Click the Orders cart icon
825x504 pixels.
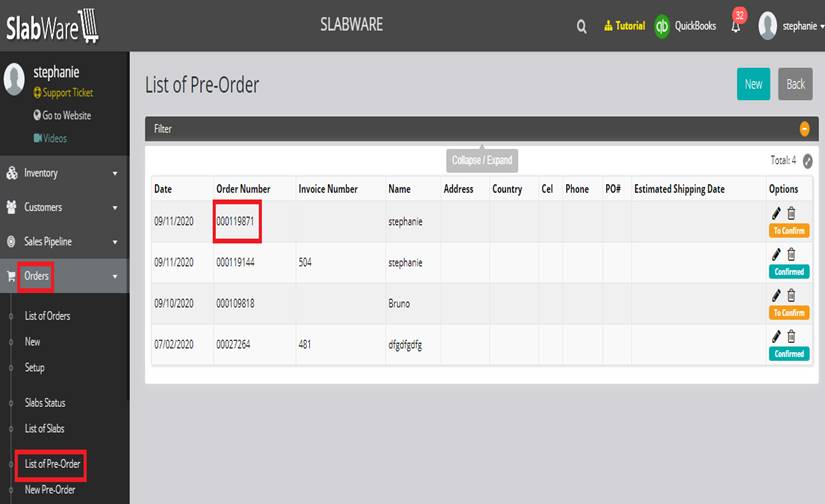pos(11,276)
